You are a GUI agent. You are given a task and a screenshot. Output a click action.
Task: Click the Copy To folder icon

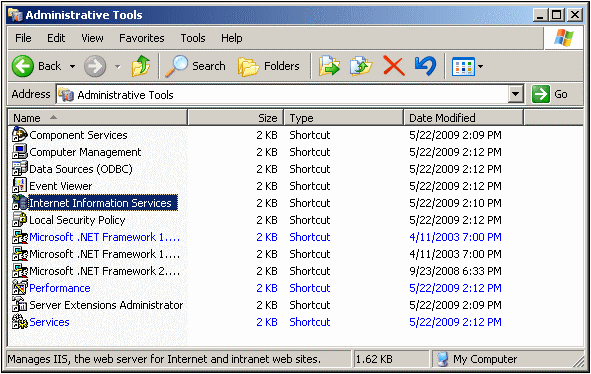(x=361, y=66)
